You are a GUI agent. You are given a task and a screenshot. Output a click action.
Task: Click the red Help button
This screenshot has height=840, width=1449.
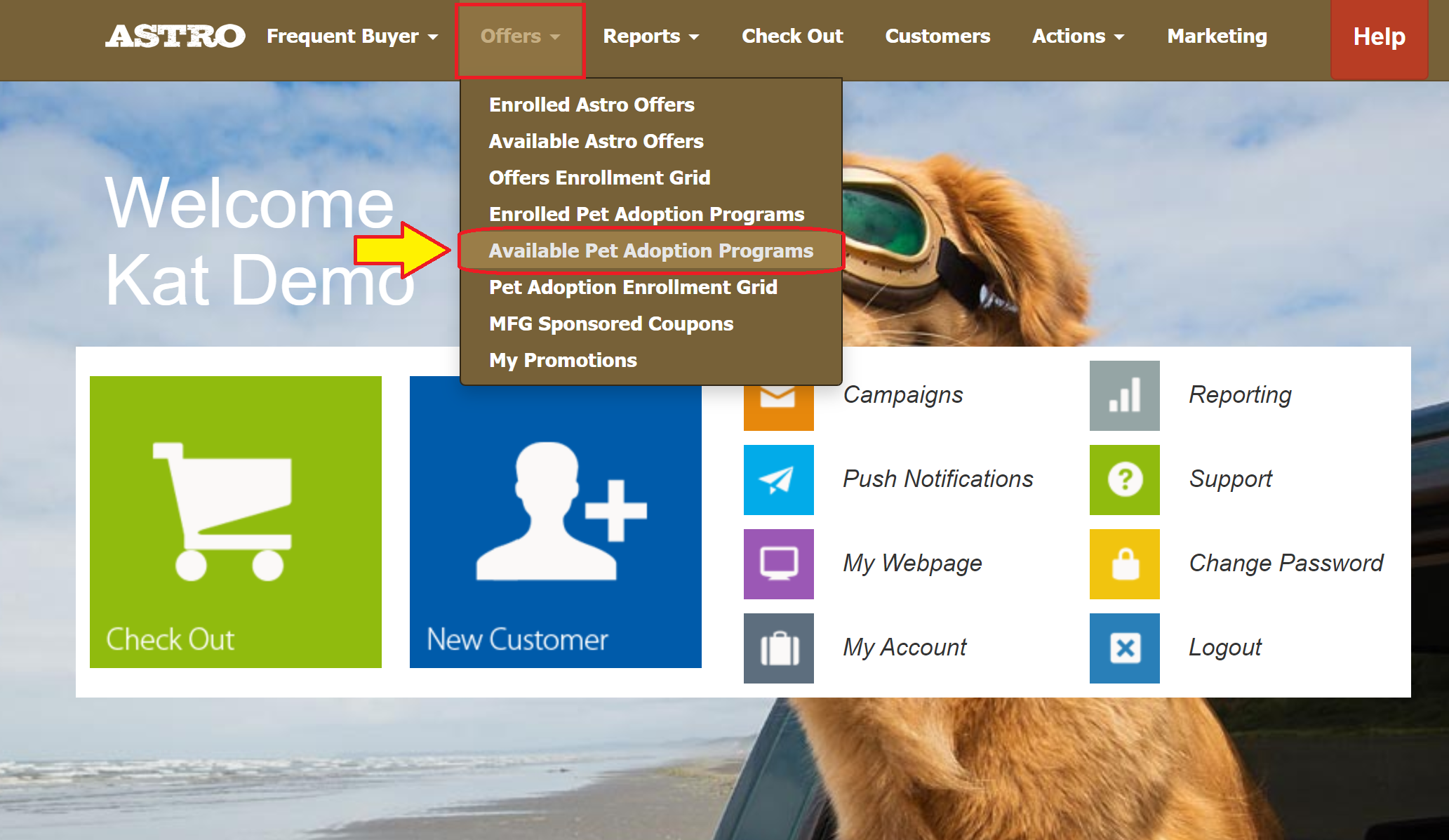tap(1378, 36)
